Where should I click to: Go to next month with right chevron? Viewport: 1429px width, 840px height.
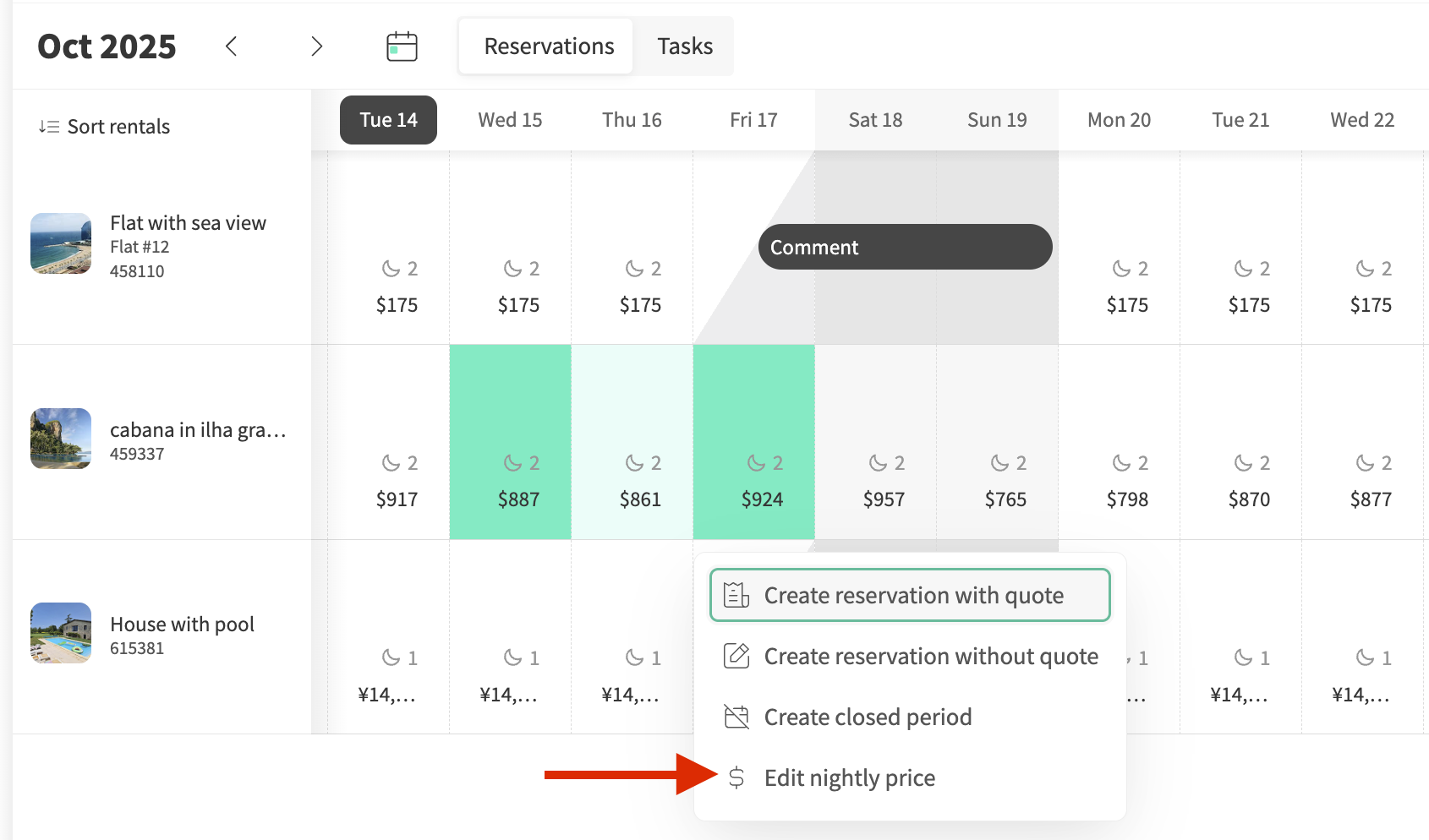pyautogui.click(x=316, y=46)
